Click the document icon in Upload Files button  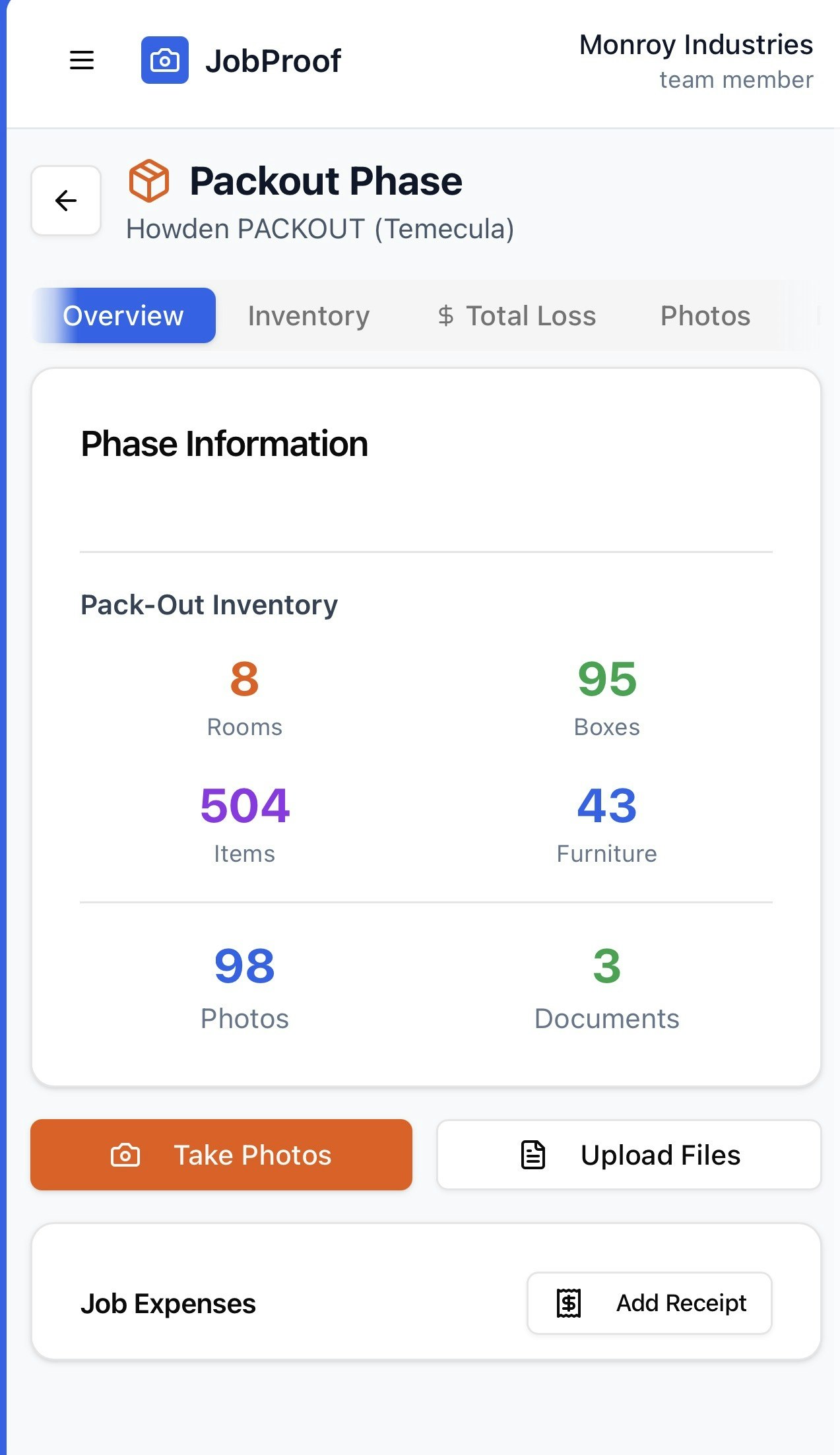coord(532,1154)
